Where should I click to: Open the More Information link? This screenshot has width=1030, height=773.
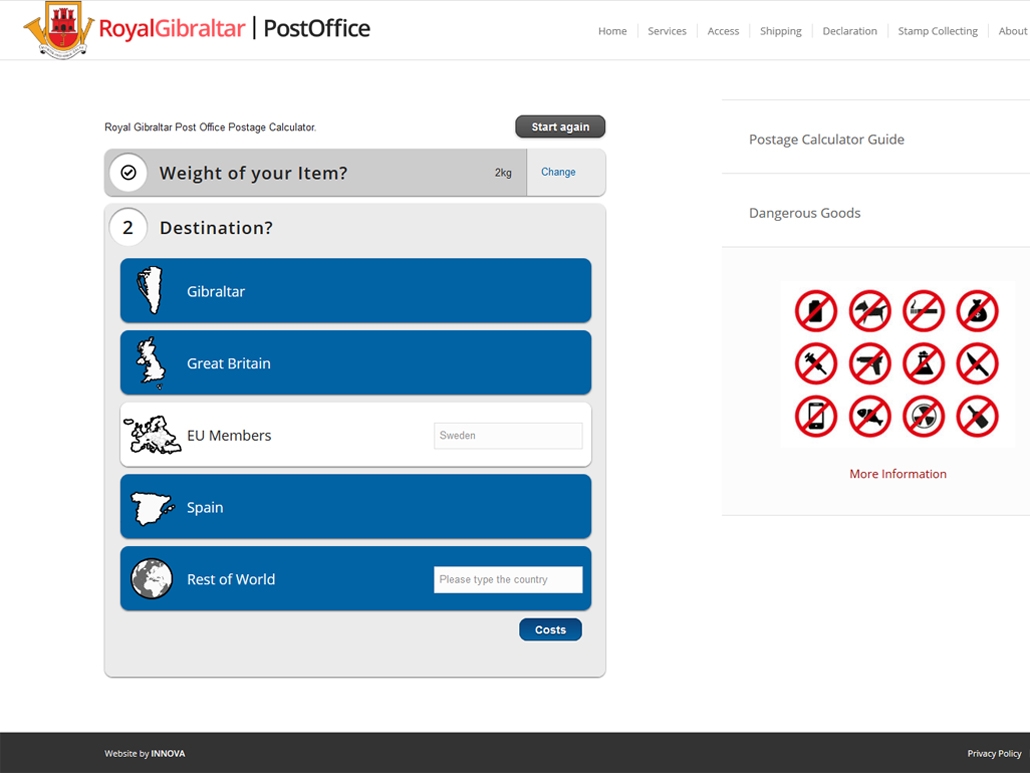pyautogui.click(x=897, y=474)
